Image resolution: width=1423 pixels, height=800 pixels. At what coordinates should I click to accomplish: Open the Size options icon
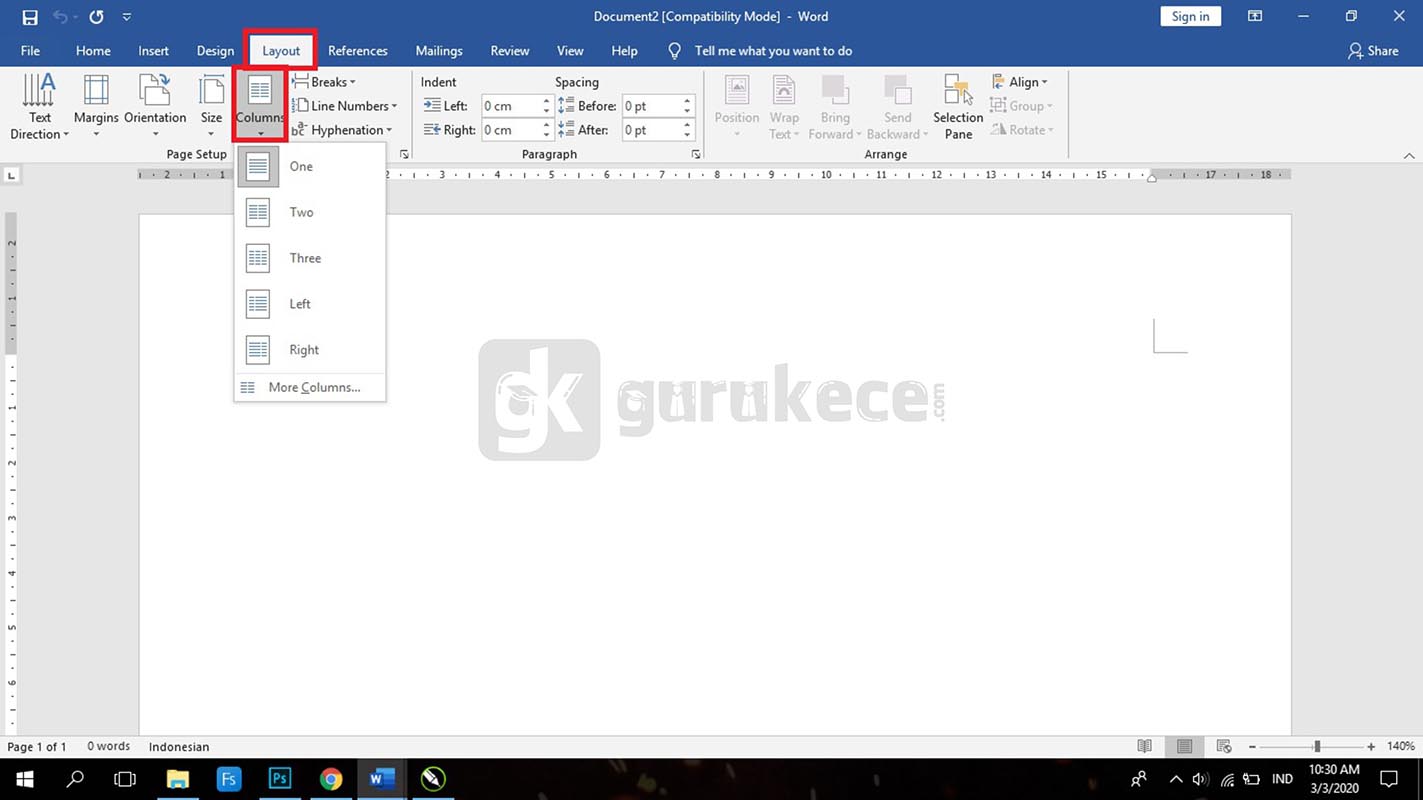pos(210,104)
